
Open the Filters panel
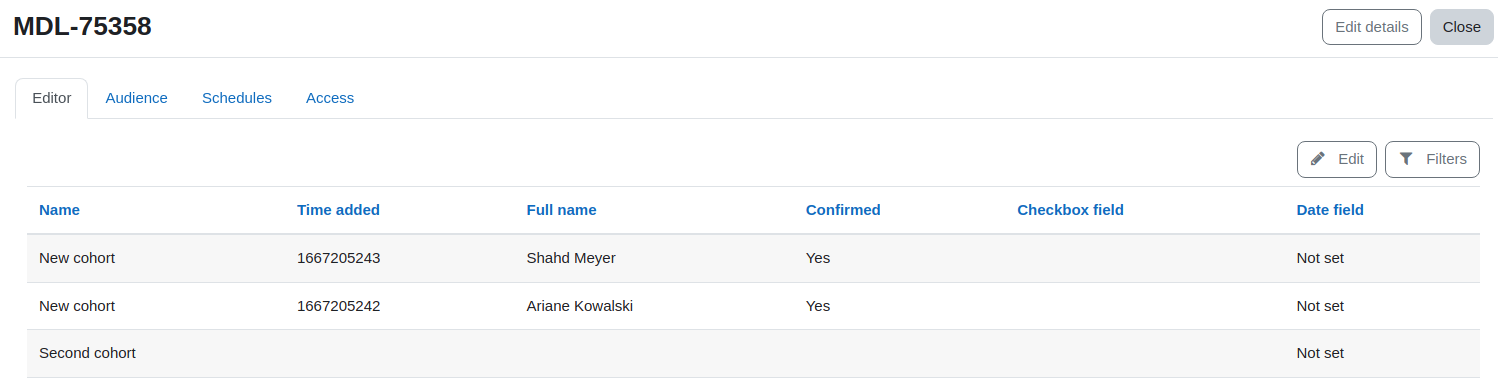1432,159
